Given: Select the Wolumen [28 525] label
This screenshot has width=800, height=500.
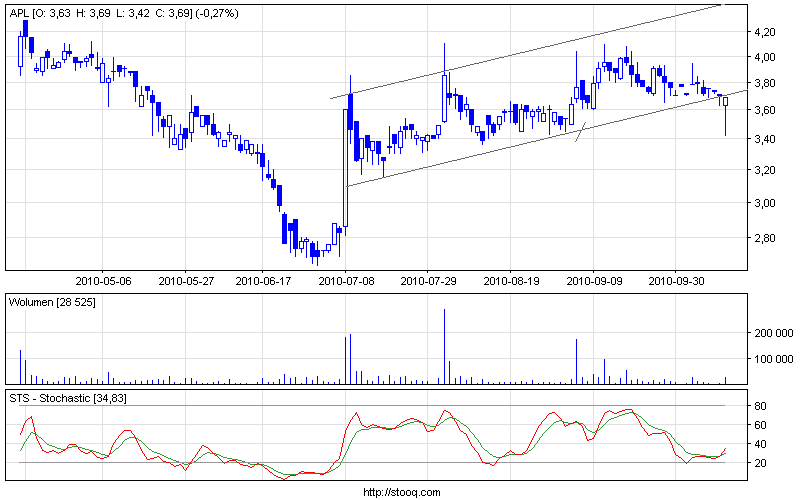Looking at the screenshot, I should pos(52,302).
